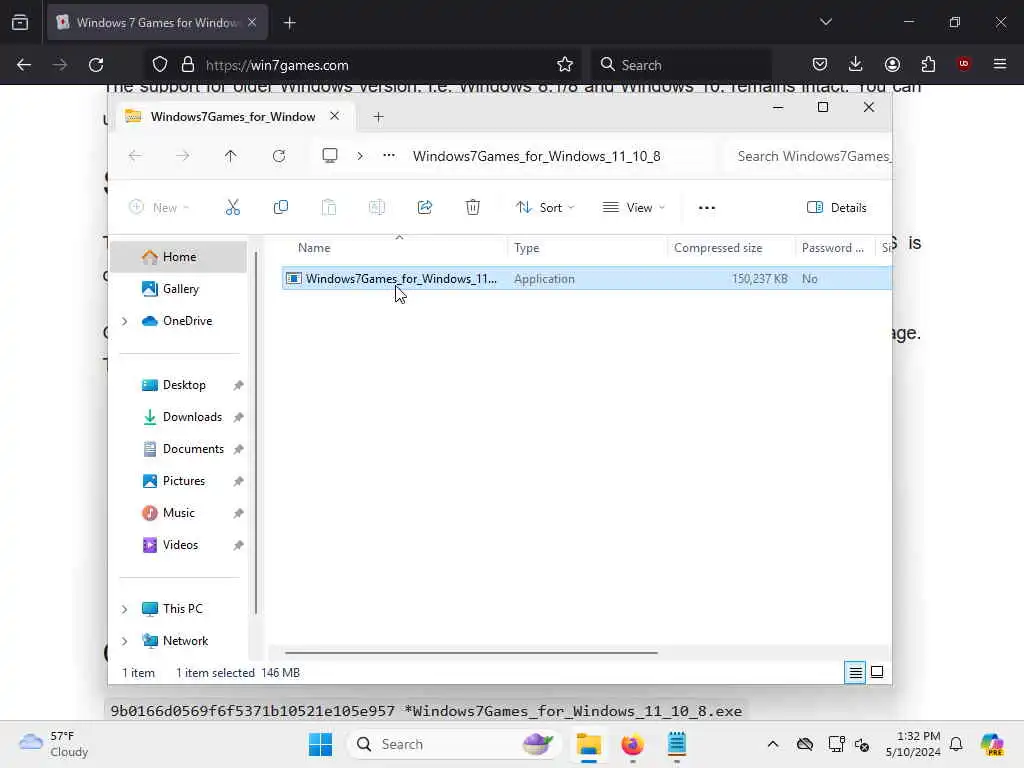The width and height of the screenshot is (1024, 768).
Task: Click the Cut scissors icon in Explorer toolbar
Action: (232, 208)
